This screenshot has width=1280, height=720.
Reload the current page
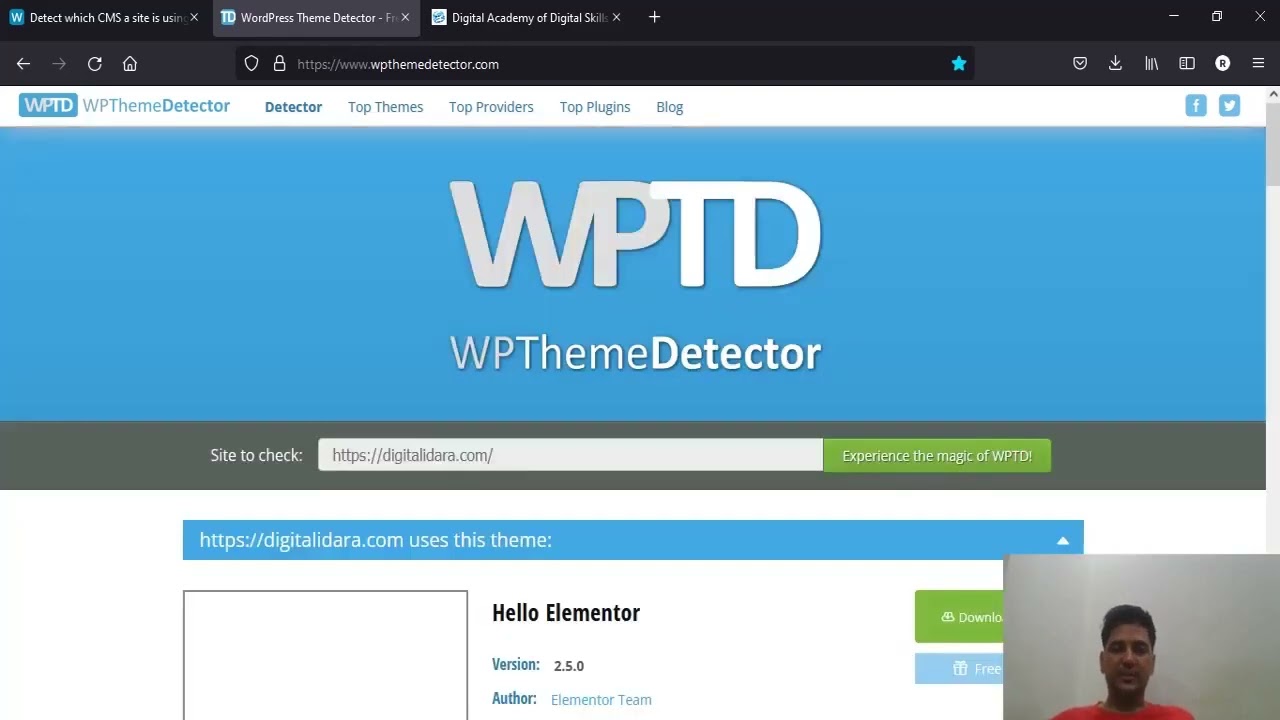pyautogui.click(x=95, y=64)
